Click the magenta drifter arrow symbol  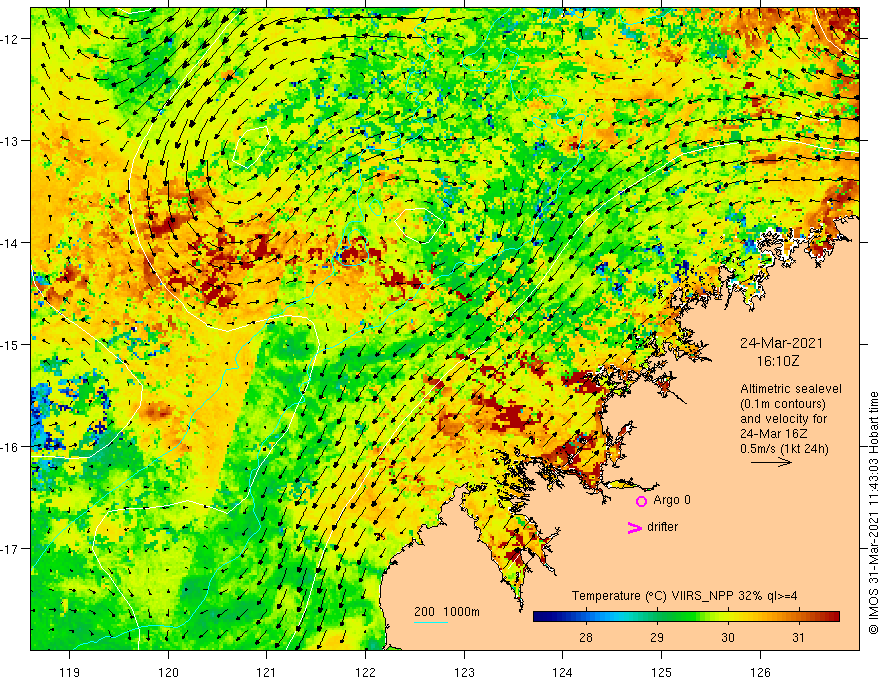[x=634, y=527]
